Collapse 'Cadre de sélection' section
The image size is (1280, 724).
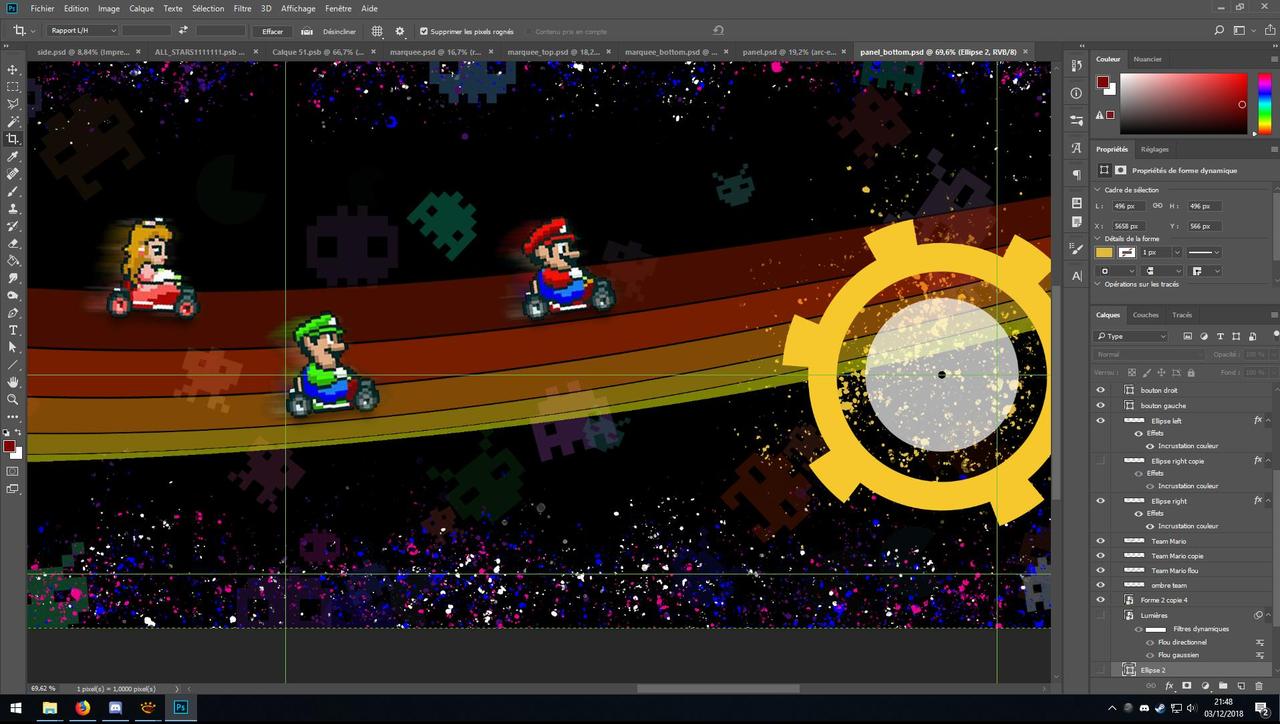(1098, 190)
